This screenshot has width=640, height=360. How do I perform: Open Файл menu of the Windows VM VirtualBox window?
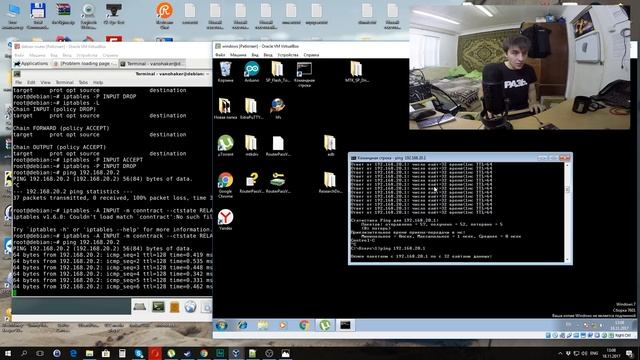(220, 55)
